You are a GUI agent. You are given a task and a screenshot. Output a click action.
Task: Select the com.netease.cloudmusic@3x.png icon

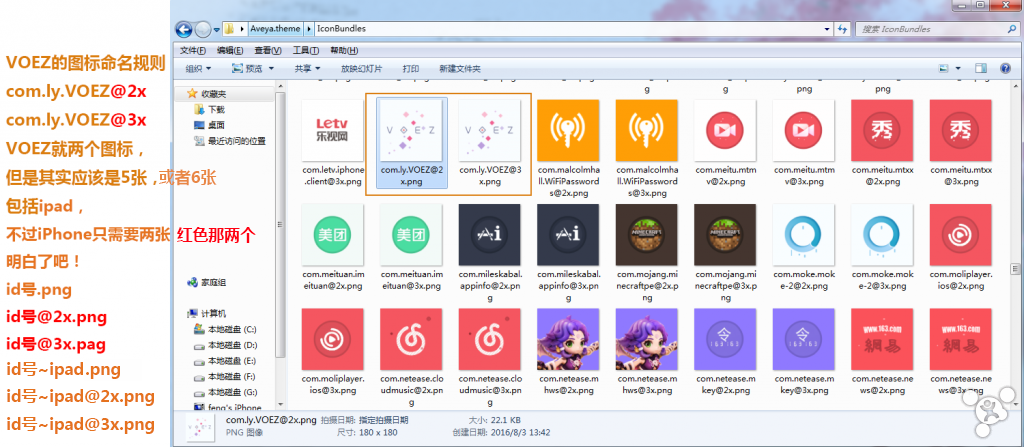tap(490, 340)
